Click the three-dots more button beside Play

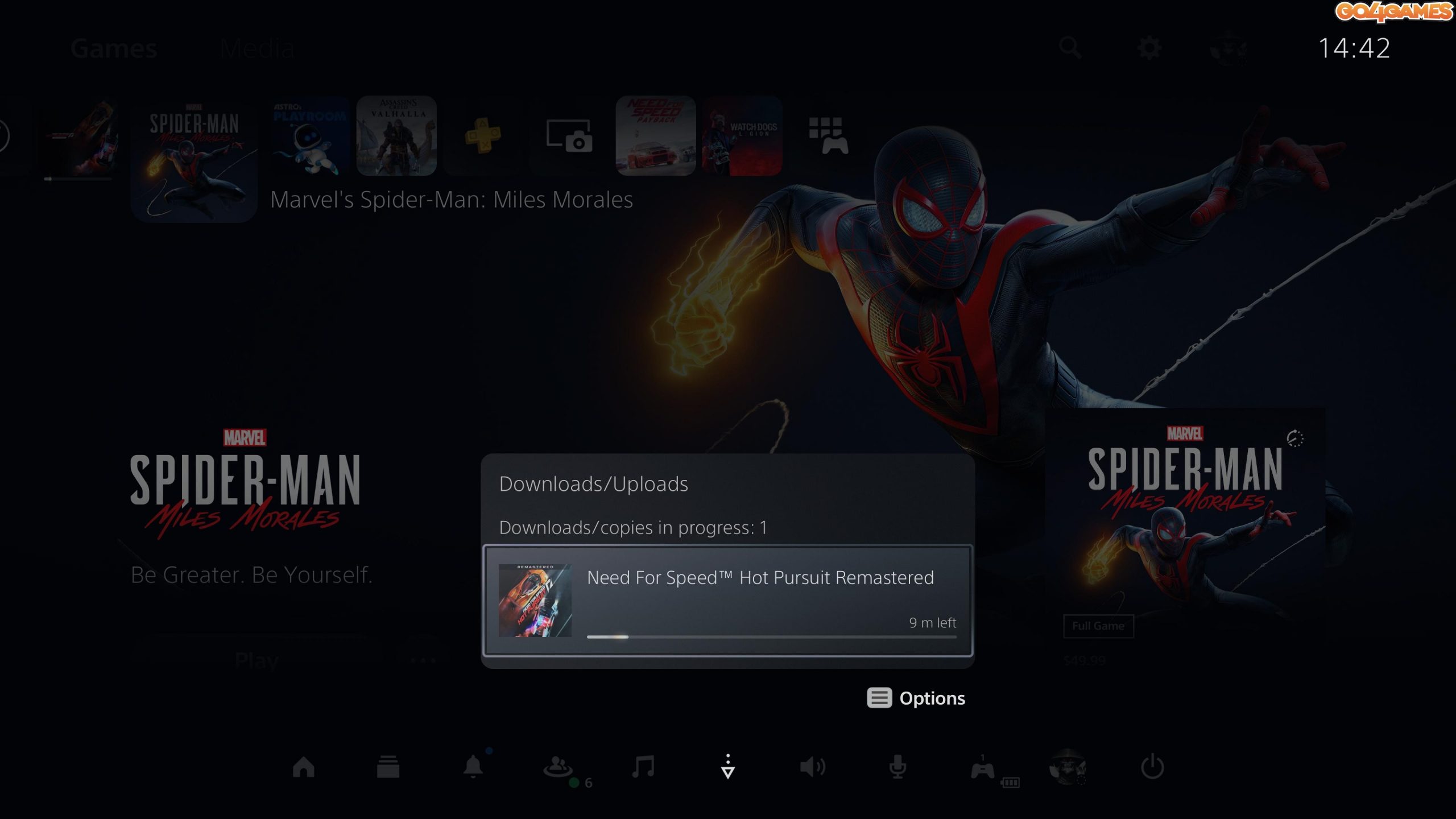coord(423,661)
